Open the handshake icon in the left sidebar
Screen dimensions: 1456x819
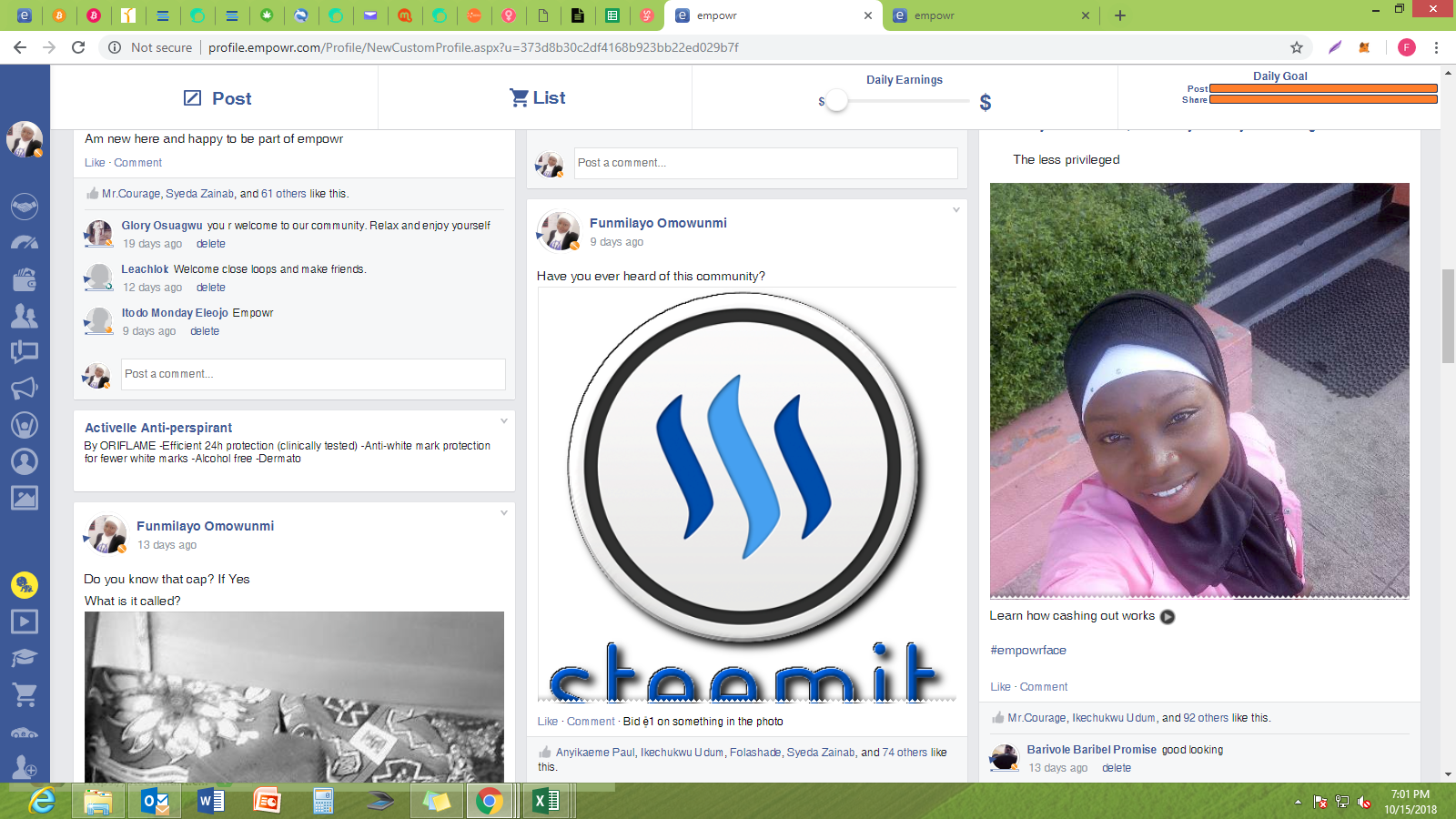pos(25,207)
